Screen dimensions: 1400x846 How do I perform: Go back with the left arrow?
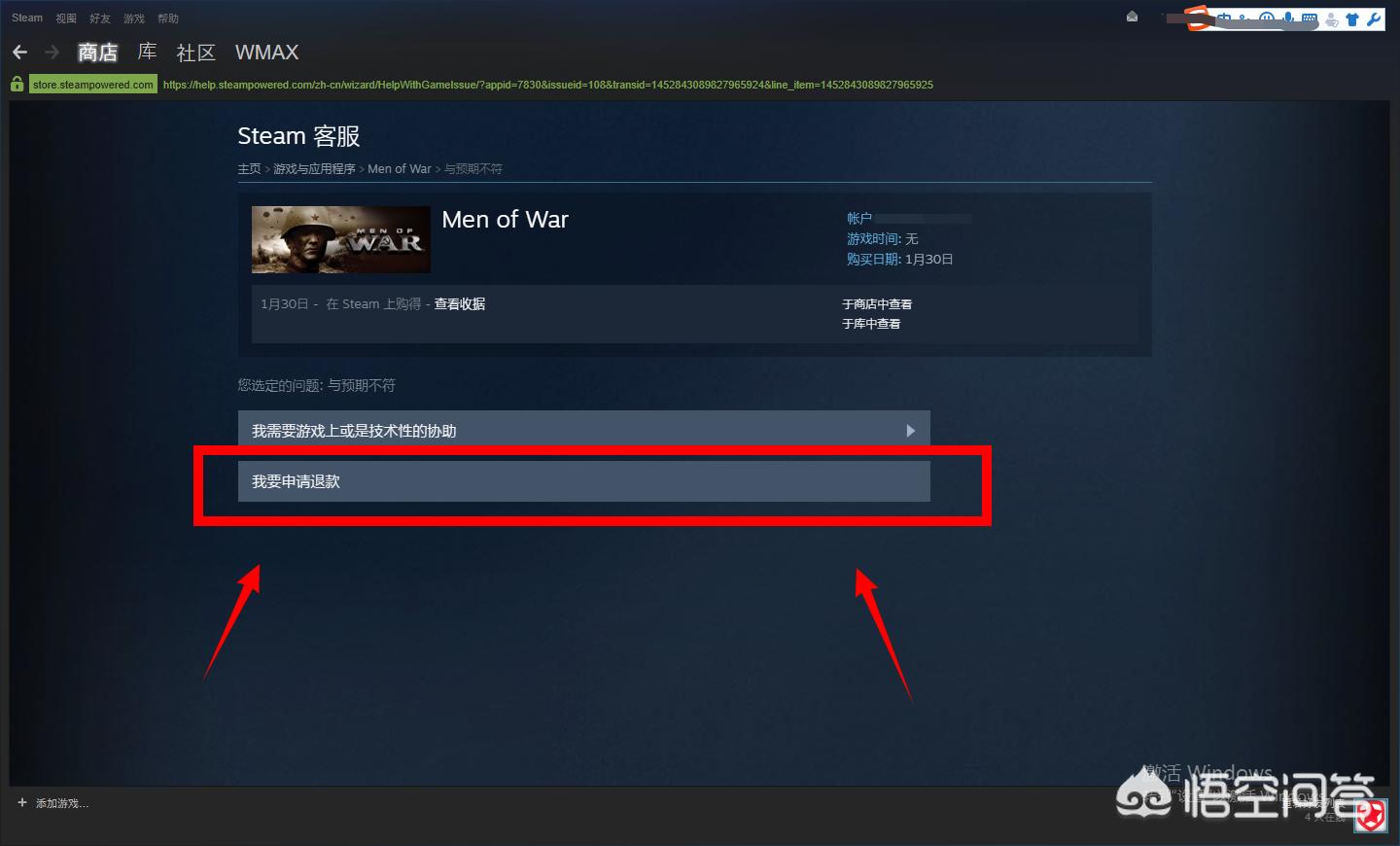point(19,52)
